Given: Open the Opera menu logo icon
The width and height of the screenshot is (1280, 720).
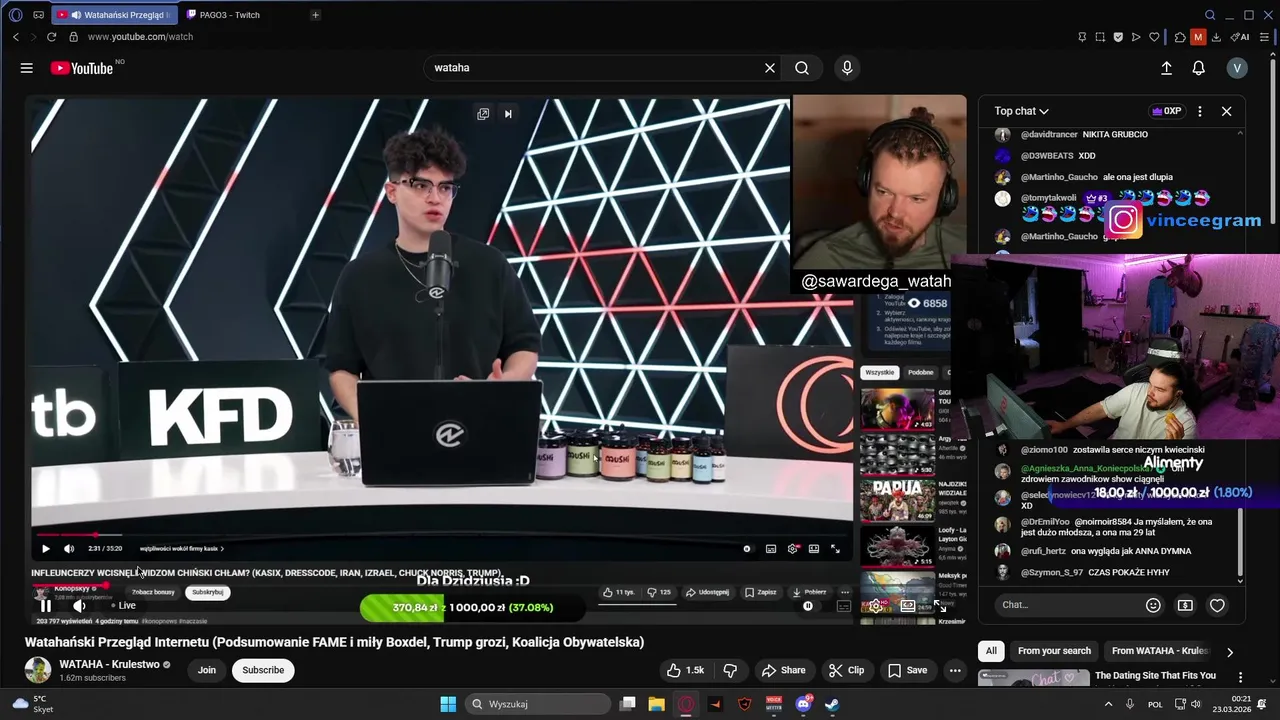Looking at the screenshot, I should 15,15.
